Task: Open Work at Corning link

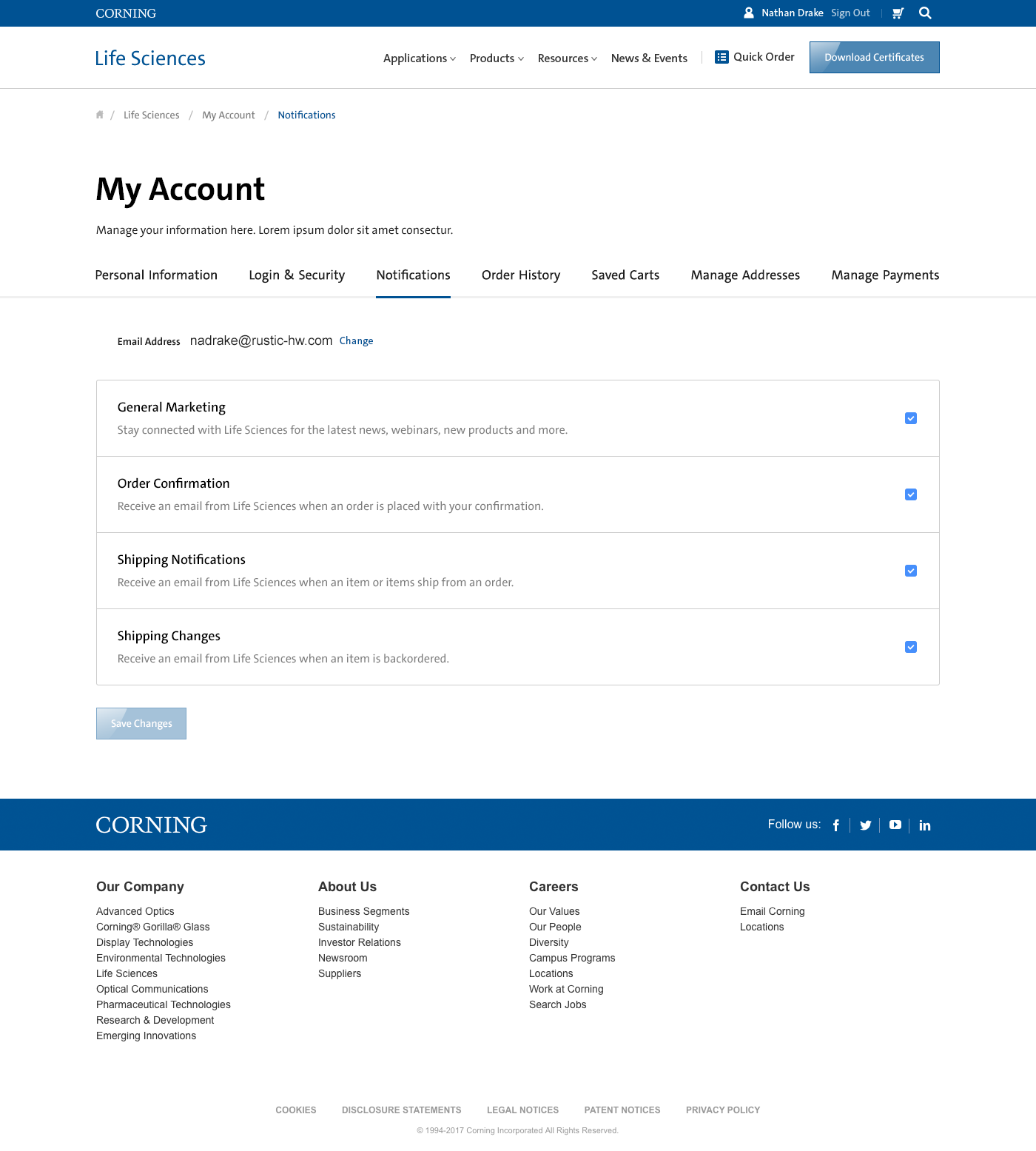Action: [566, 989]
